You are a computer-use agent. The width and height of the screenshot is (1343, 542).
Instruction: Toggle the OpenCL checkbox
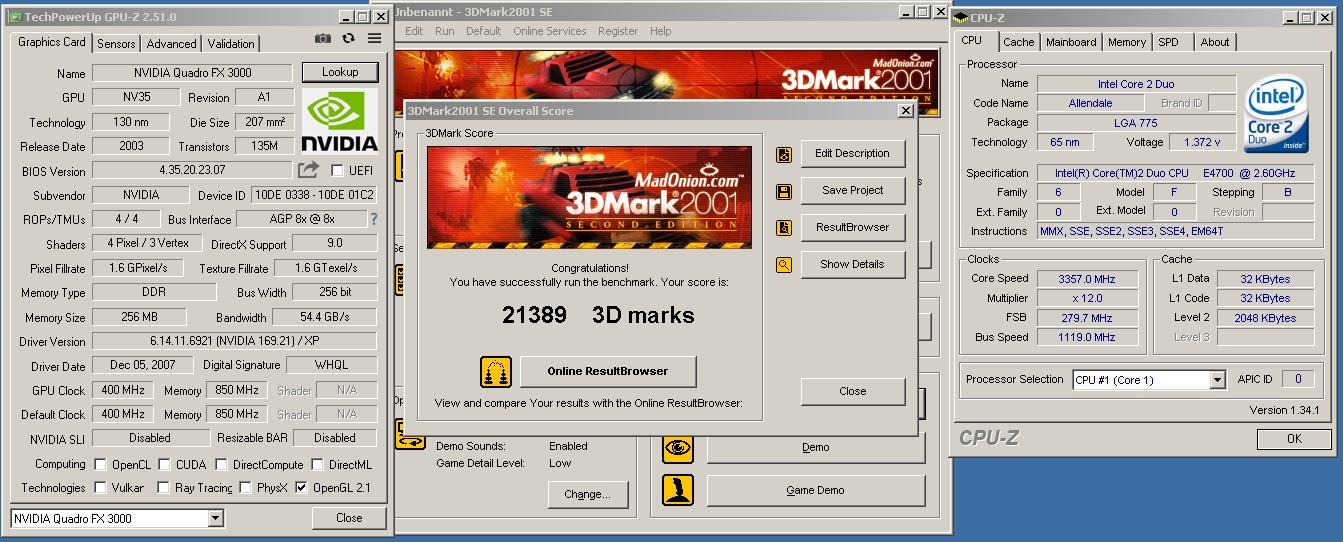click(100, 464)
